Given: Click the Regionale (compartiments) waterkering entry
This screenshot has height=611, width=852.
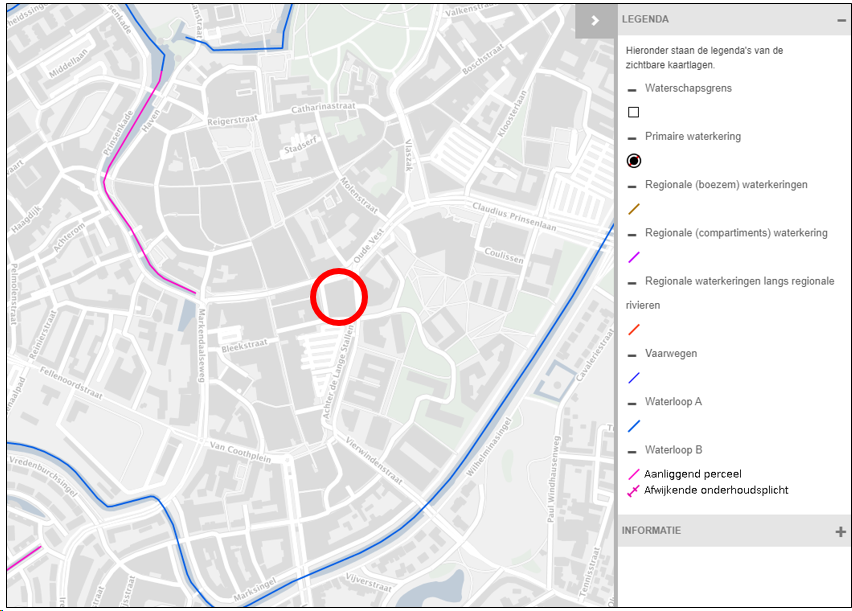Looking at the screenshot, I should (736, 233).
